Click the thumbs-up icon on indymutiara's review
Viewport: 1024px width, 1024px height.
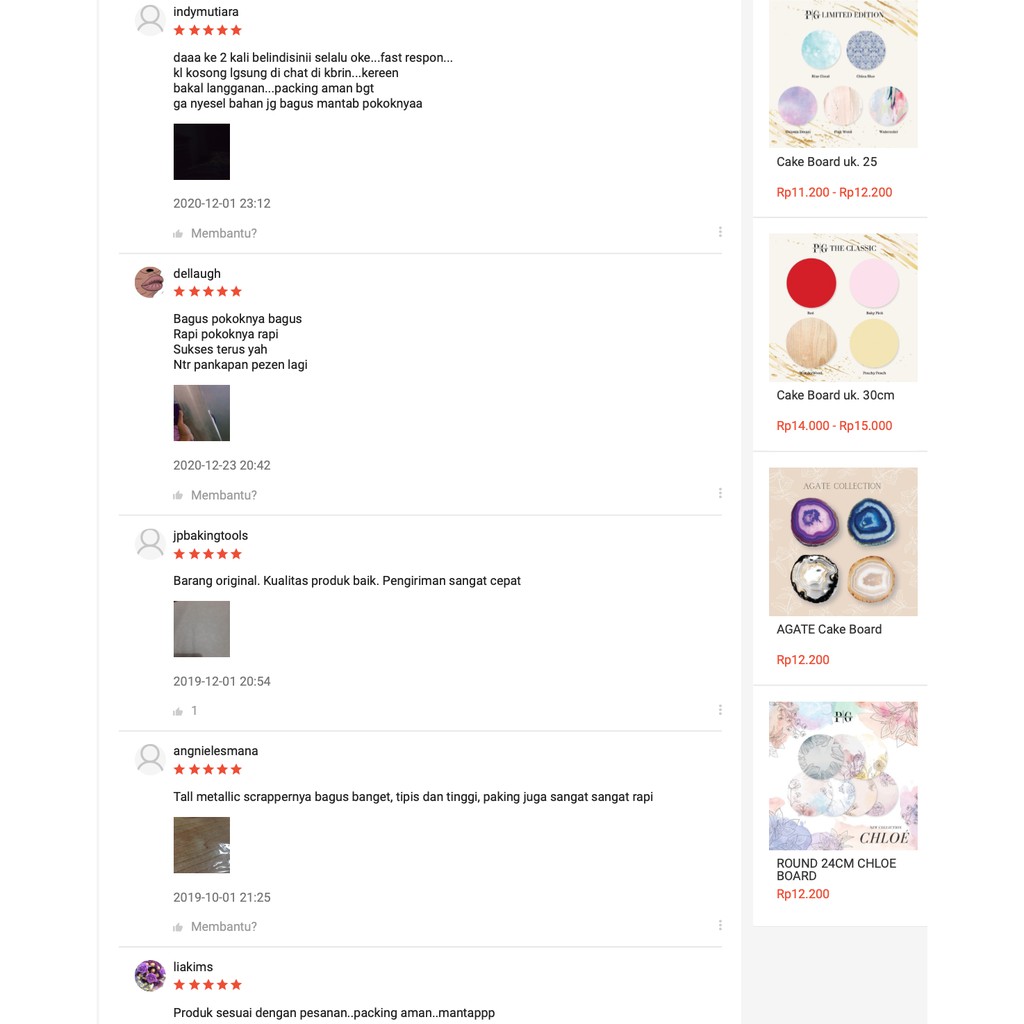[178, 234]
